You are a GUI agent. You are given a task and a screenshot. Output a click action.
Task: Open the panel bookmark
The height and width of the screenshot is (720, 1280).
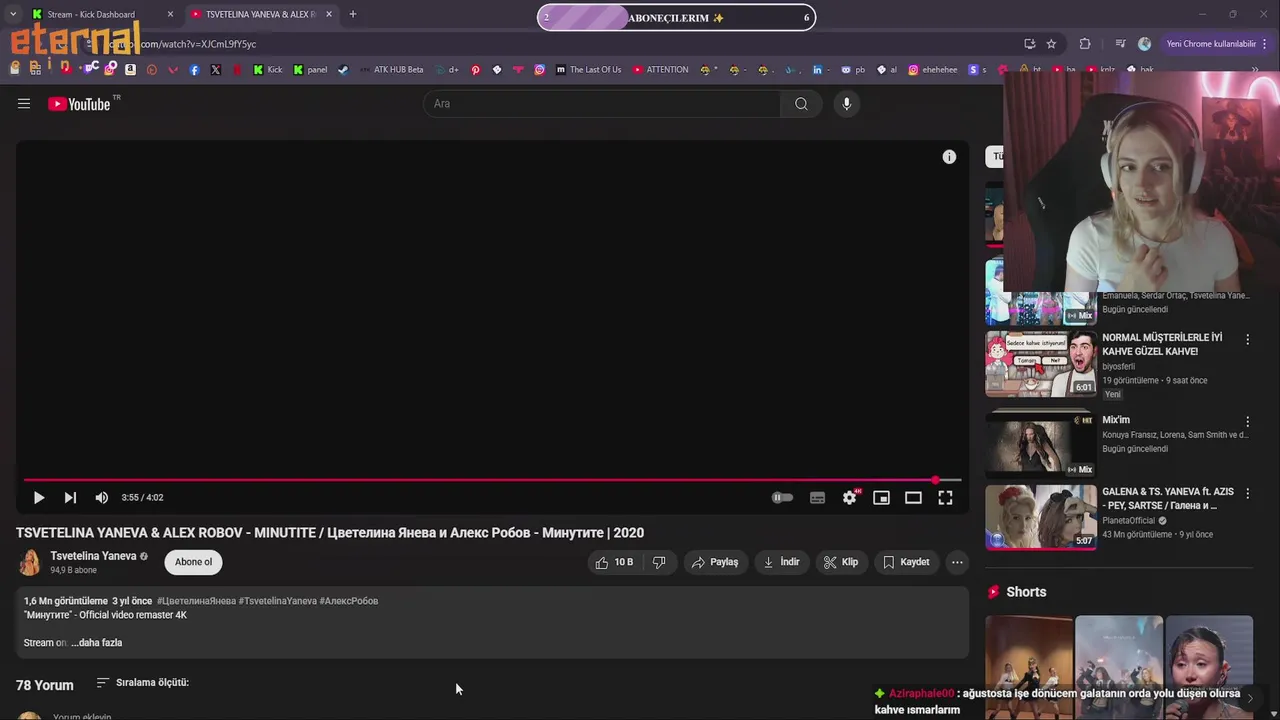(310, 70)
